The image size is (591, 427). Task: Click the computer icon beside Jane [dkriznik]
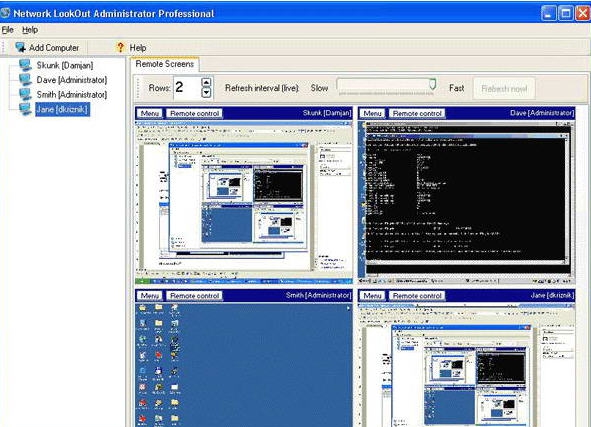25,109
